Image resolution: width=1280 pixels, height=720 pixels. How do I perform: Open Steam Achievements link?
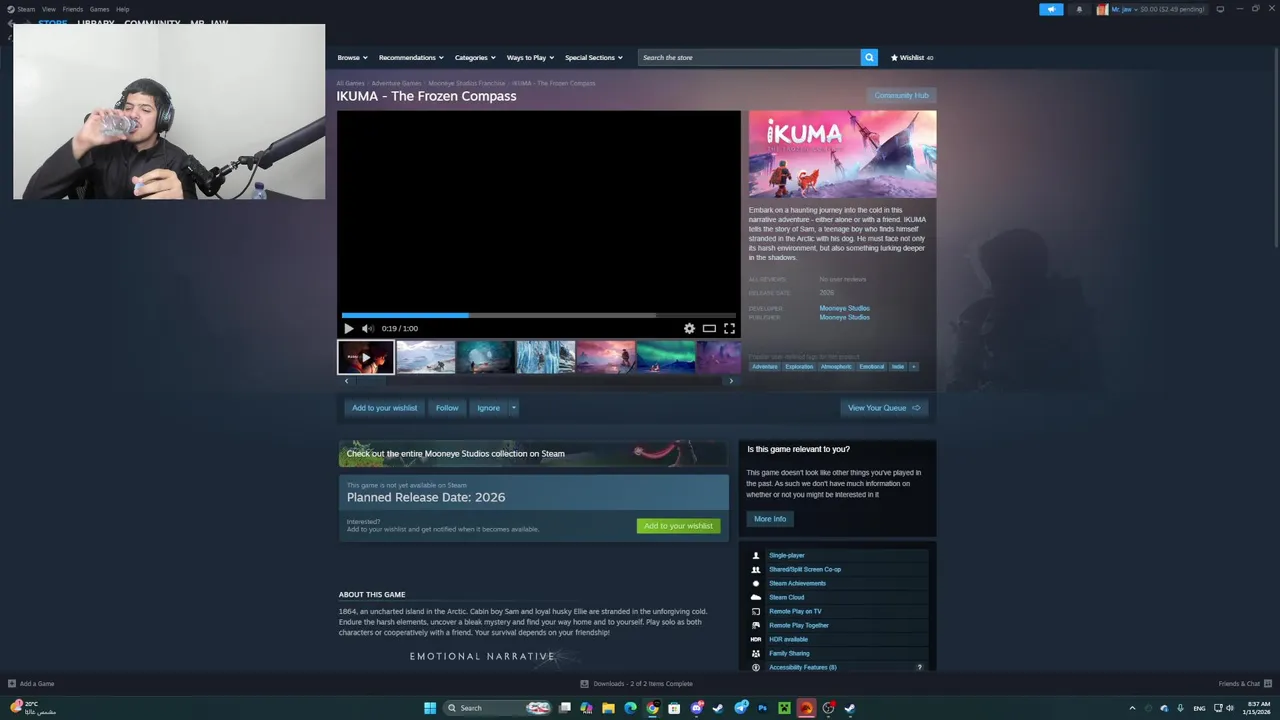[797, 583]
